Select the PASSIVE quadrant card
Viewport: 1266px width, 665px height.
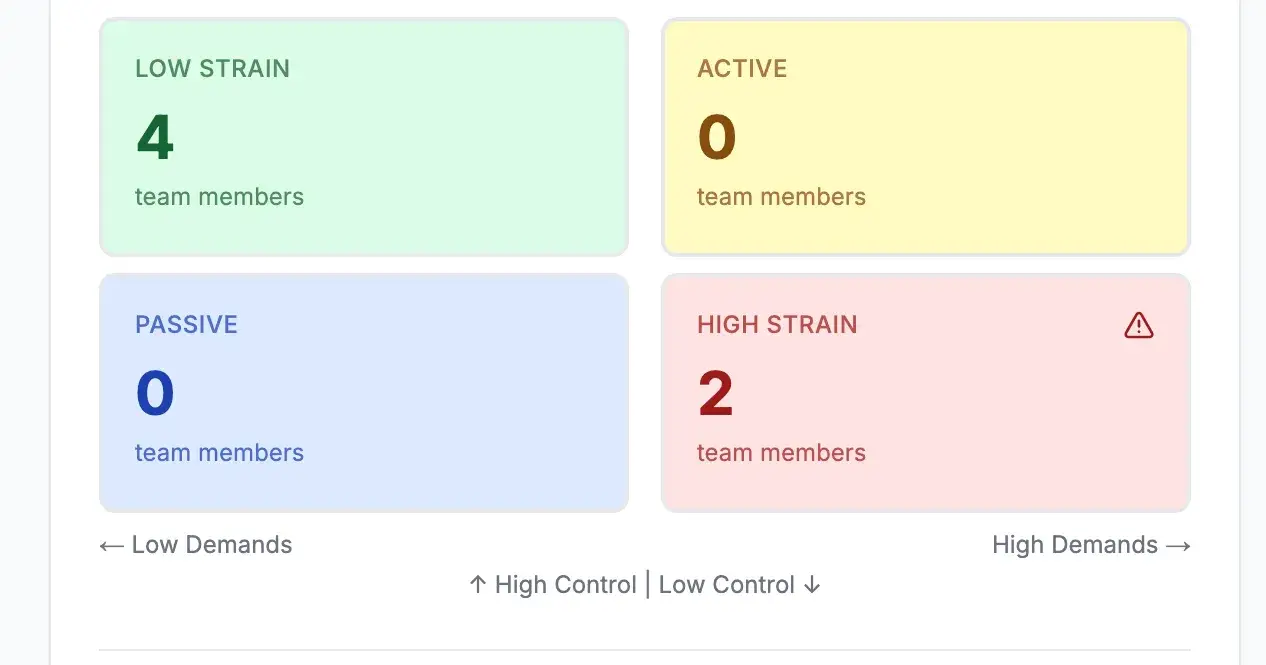pyautogui.click(x=363, y=393)
